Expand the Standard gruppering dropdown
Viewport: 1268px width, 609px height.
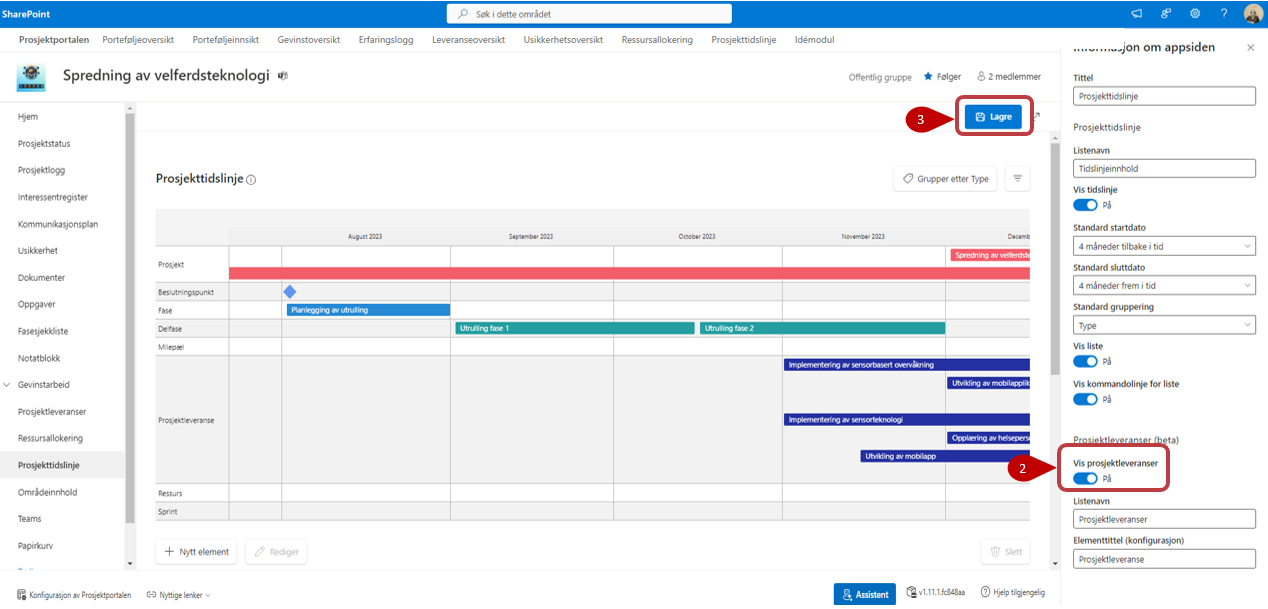click(1164, 326)
